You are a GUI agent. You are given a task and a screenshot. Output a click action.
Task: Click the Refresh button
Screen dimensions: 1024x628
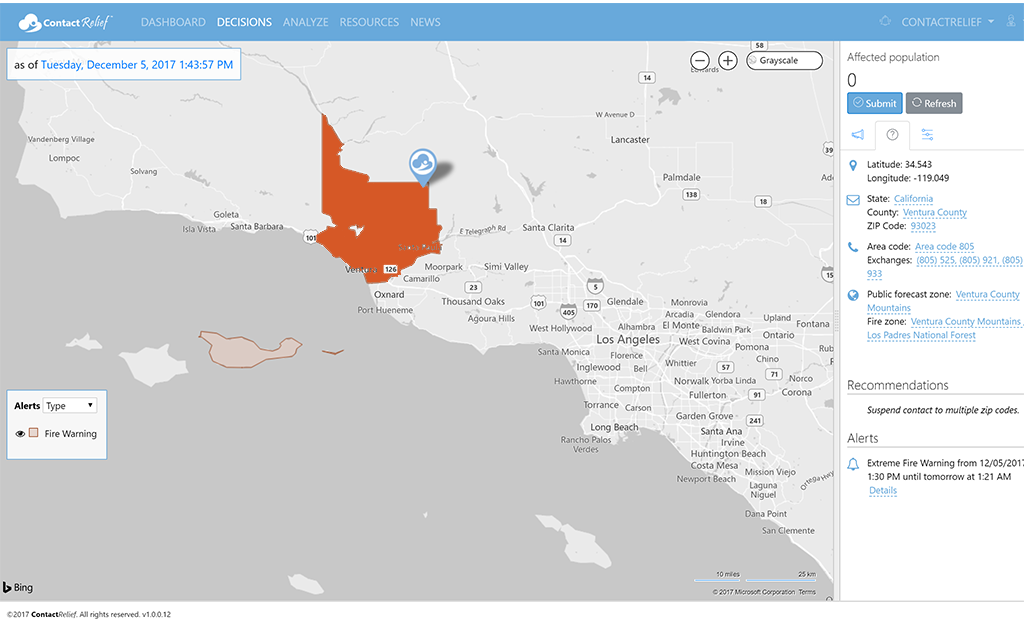pos(934,103)
